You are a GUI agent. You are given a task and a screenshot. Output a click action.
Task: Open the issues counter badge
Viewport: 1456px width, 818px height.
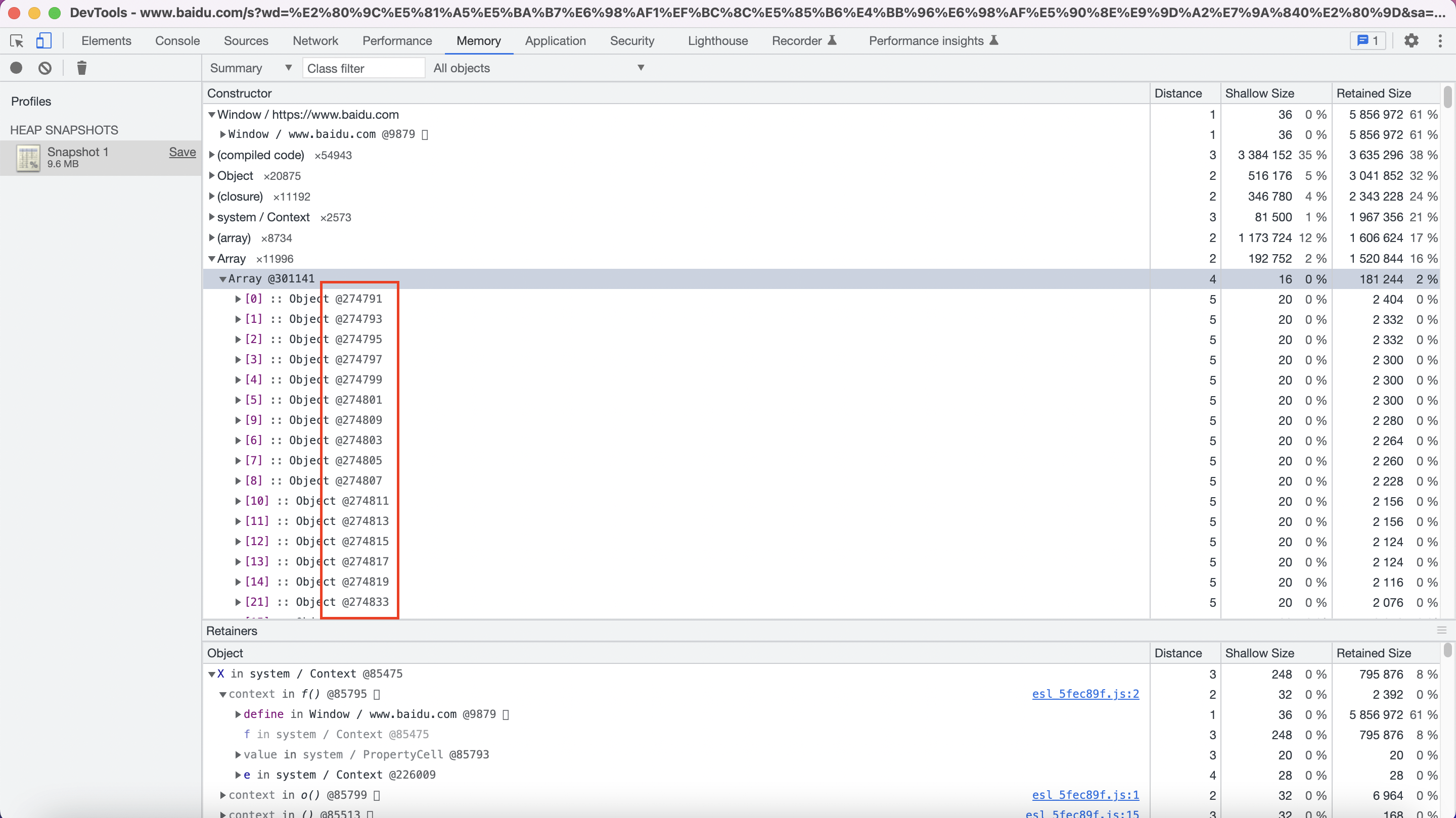click(x=1368, y=41)
